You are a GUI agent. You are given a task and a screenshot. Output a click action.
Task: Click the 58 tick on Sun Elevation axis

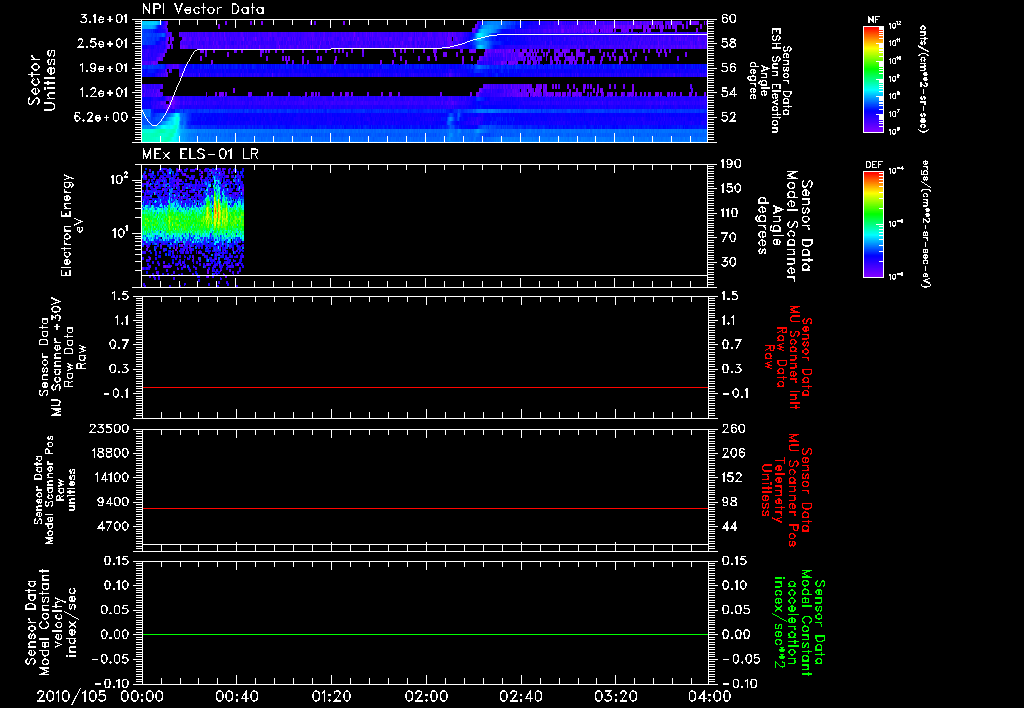(728, 43)
